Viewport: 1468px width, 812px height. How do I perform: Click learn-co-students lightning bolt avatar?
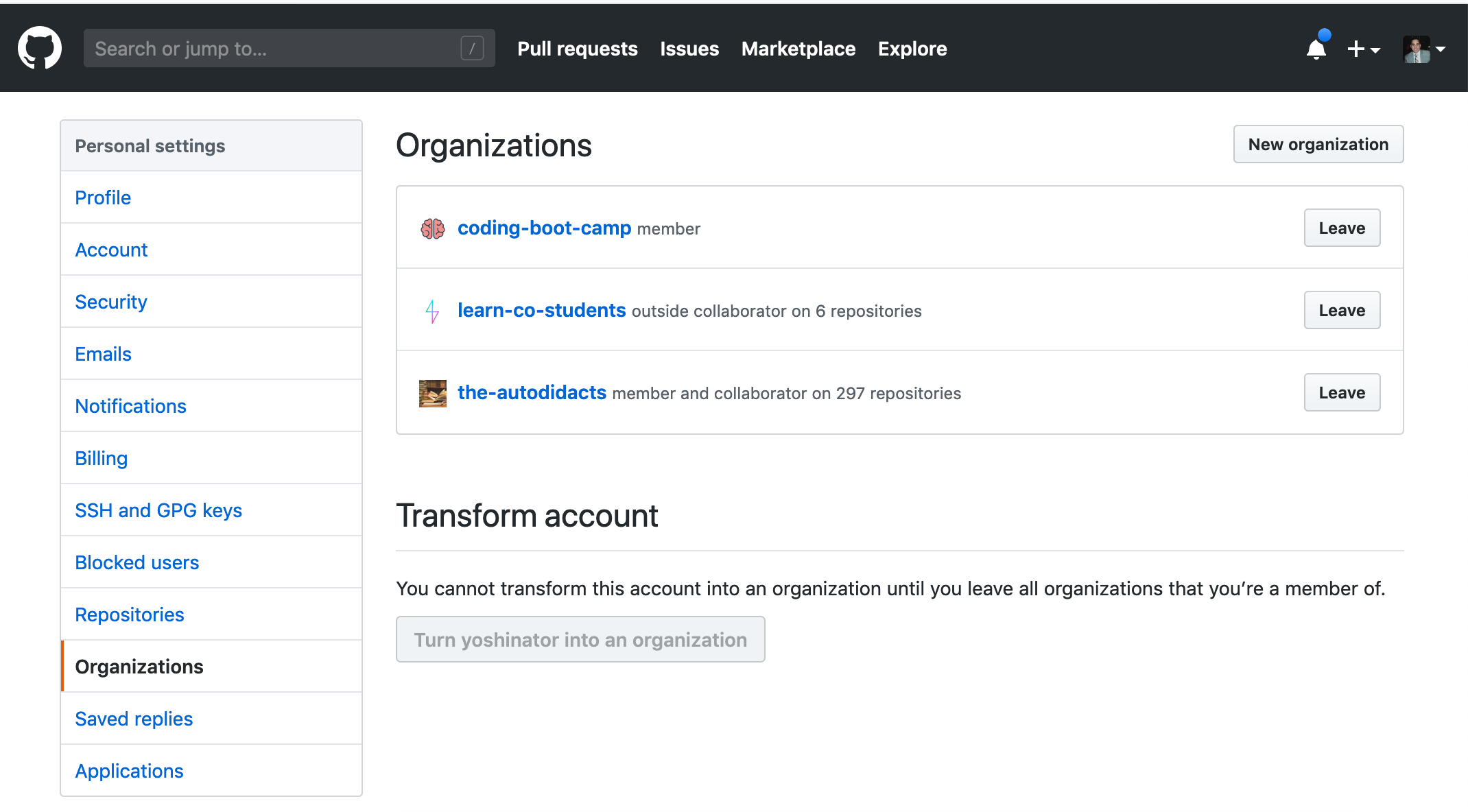click(x=432, y=311)
